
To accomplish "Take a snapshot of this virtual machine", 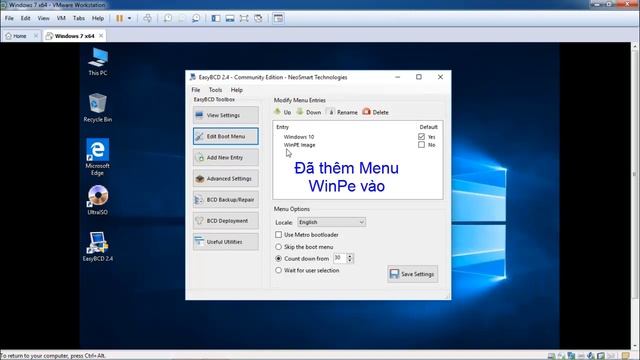I will click(x=168, y=18).
